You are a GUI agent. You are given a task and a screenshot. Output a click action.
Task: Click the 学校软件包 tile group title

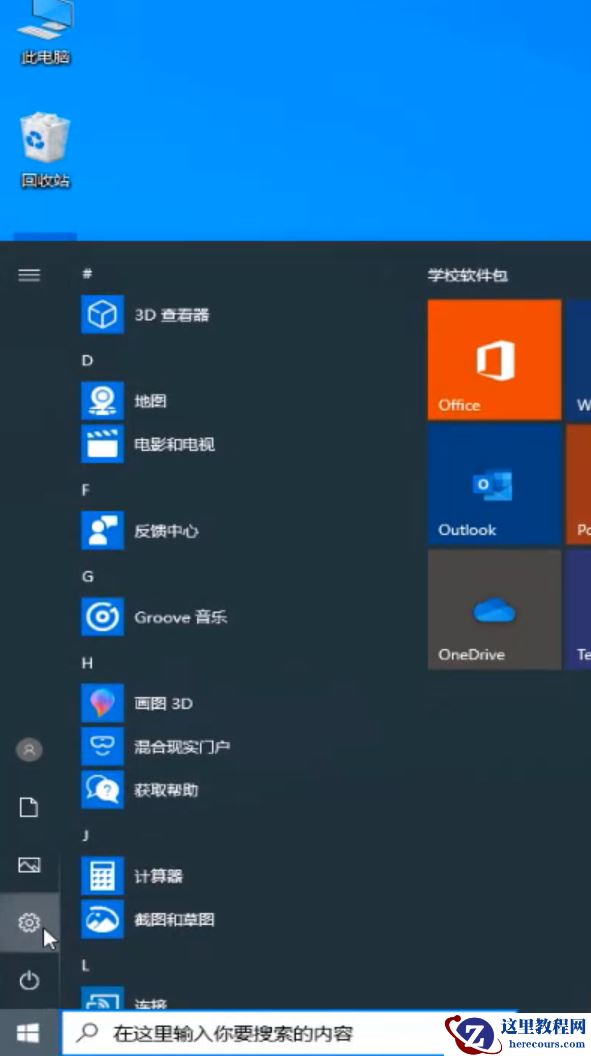[468, 275]
